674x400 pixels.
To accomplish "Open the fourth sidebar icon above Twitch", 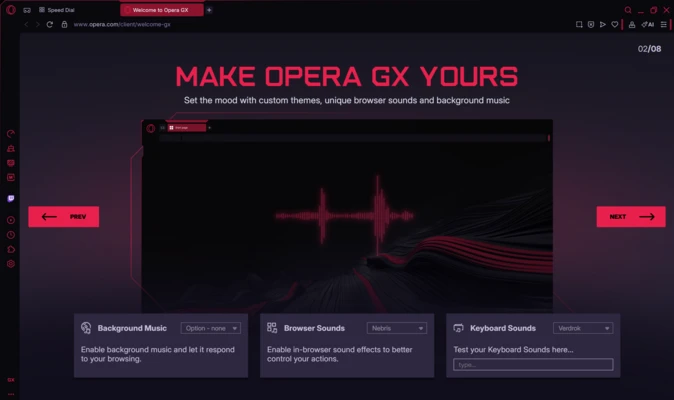I will point(11,177).
